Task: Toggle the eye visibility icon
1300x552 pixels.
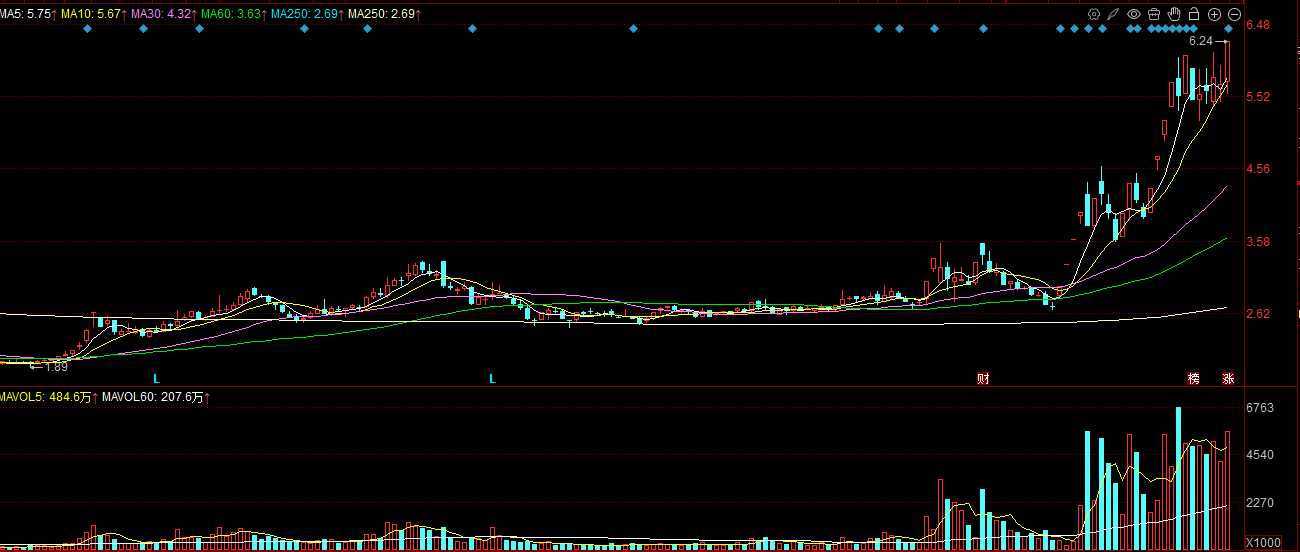Action: [x=1134, y=14]
